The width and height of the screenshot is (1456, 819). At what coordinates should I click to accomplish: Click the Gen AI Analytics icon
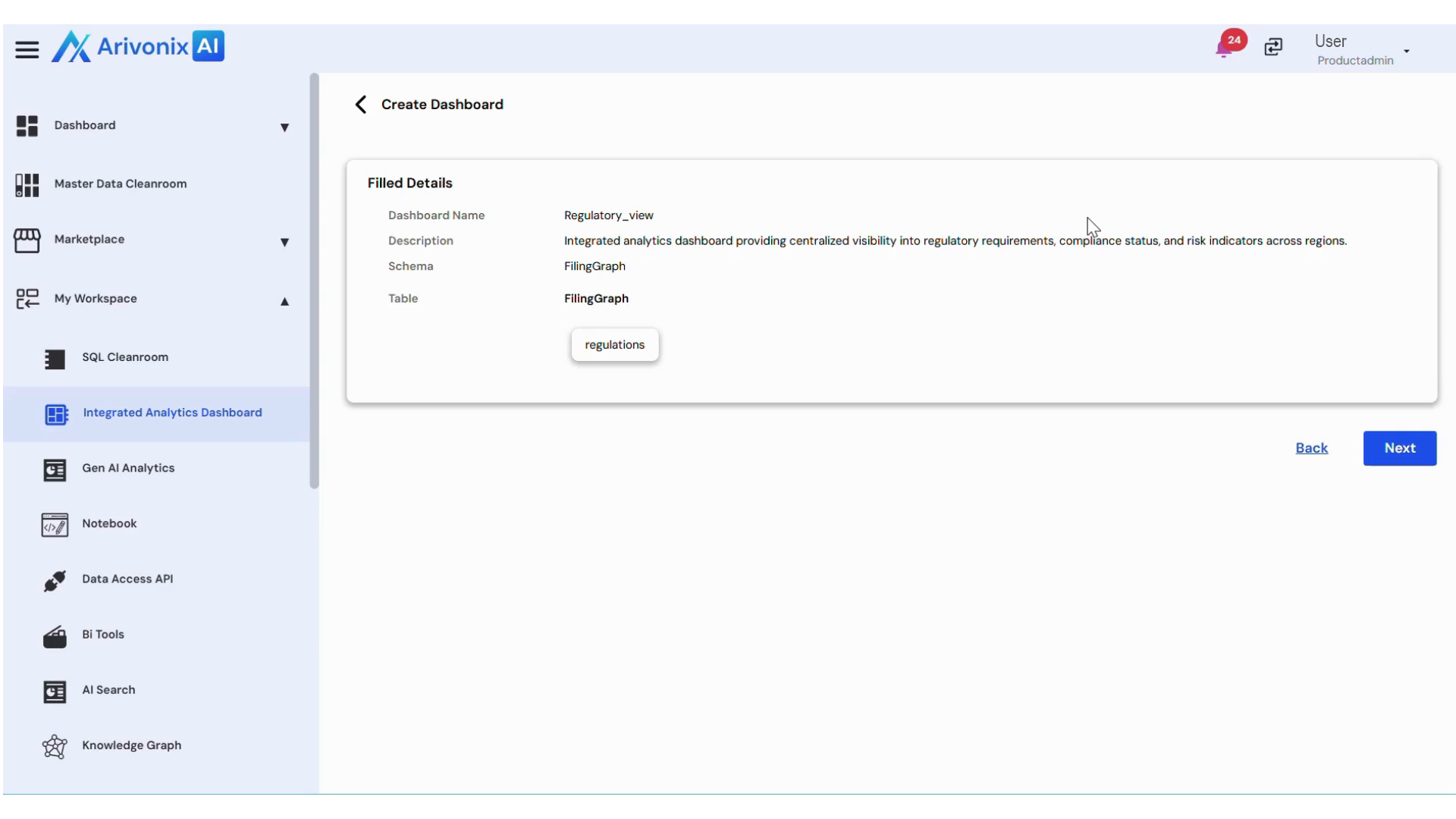click(x=55, y=469)
